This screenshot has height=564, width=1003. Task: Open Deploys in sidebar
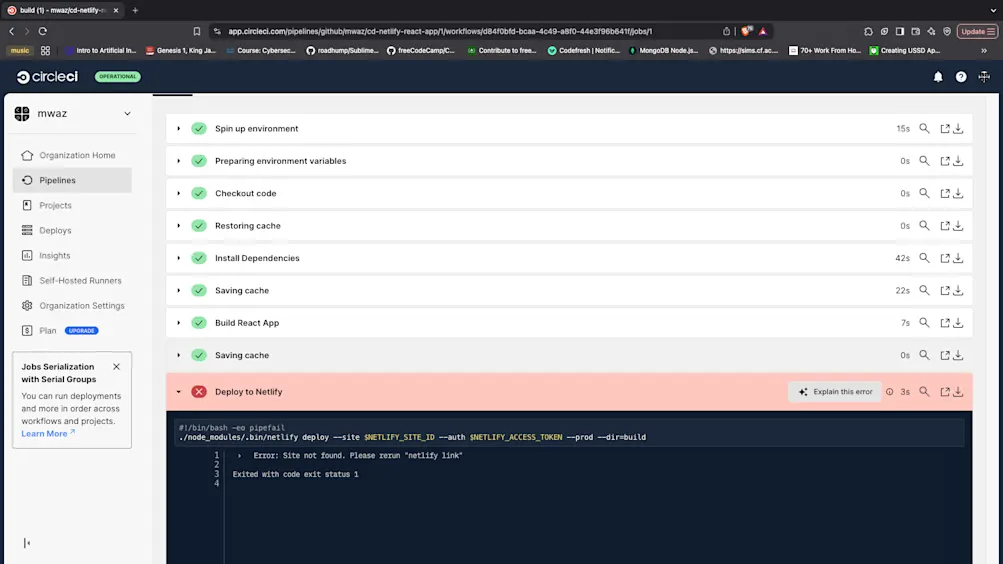(x=72, y=230)
